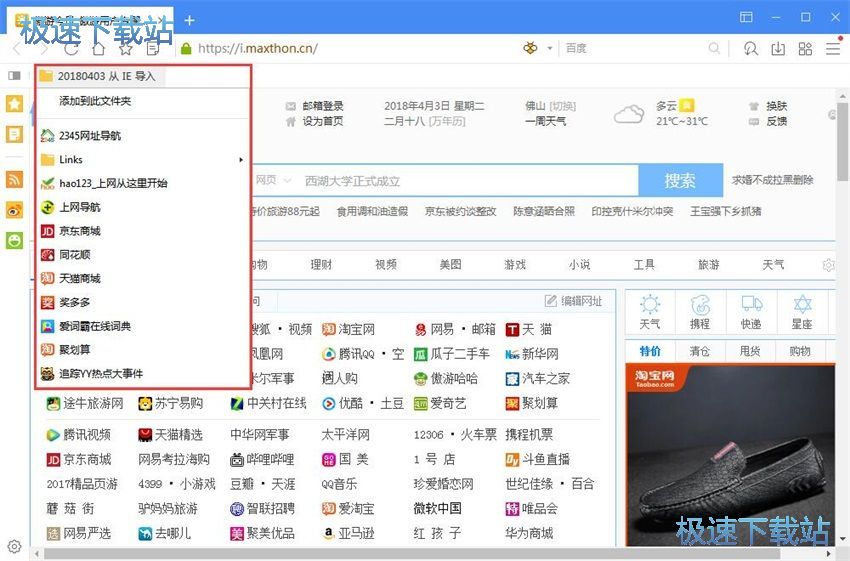Open dropdown arrow beside core icon
The width and height of the screenshot is (850, 561).
(550, 48)
